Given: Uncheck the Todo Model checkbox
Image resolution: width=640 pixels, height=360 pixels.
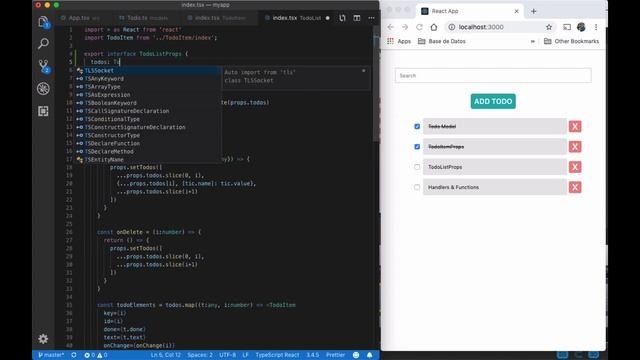Looking at the screenshot, I should [417, 127].
